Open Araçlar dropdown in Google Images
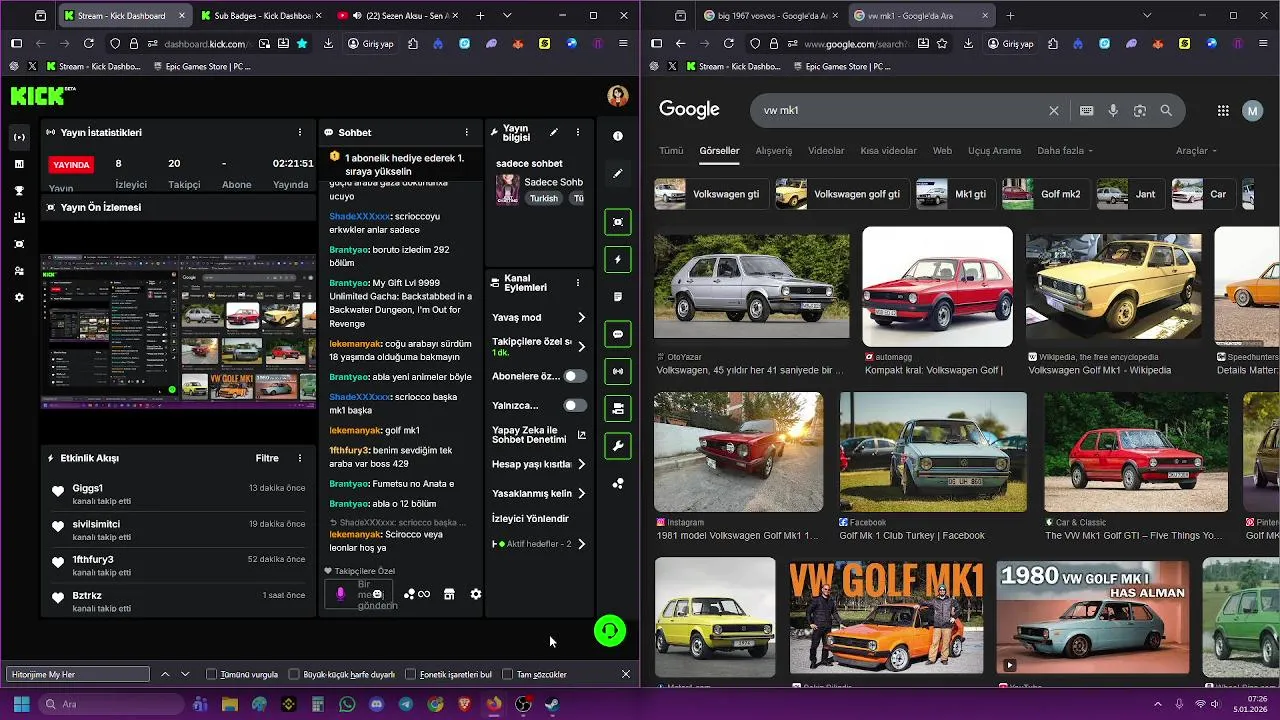Viewport: 1280px width, 720px height. point(1196,151)
